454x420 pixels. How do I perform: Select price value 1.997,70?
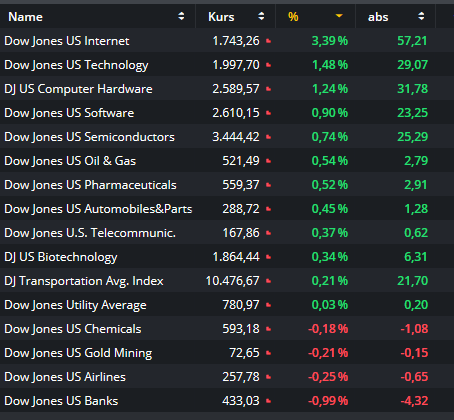click(x=236, y=65)
